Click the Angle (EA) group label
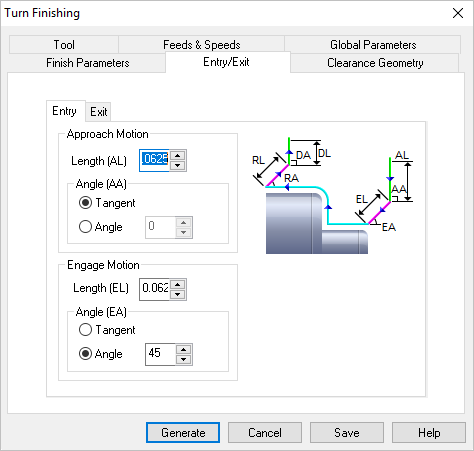 click(101, 312)
